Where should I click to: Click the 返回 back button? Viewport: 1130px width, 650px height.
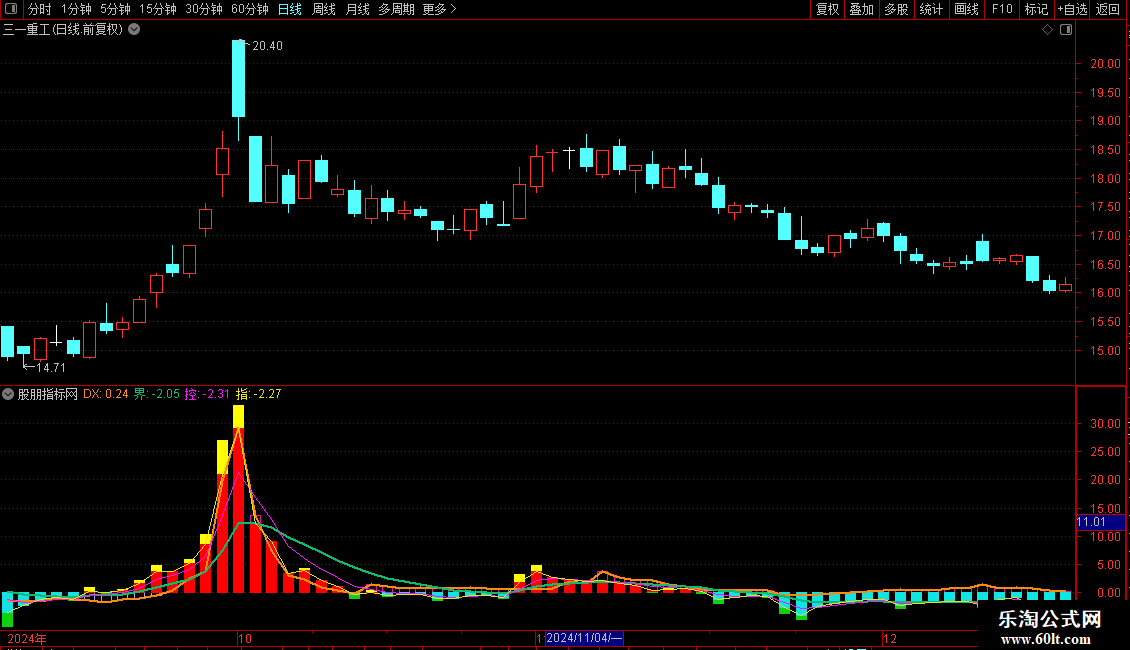pos(1108,9)
